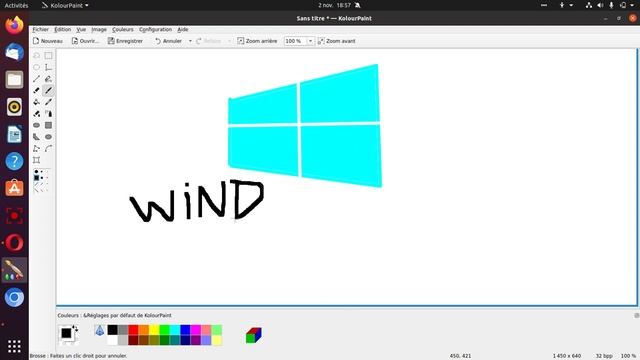Open the Annuler history dropdown arrow
640x360 pixels.
pyautogui.click(x=190, y=41)
